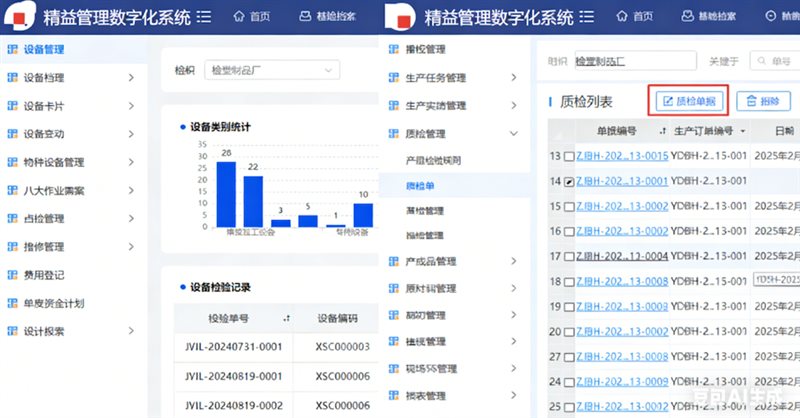Expand the 产成品管理 chevron
This screenshot has width=800, height=418.
(x=514, y=261)
